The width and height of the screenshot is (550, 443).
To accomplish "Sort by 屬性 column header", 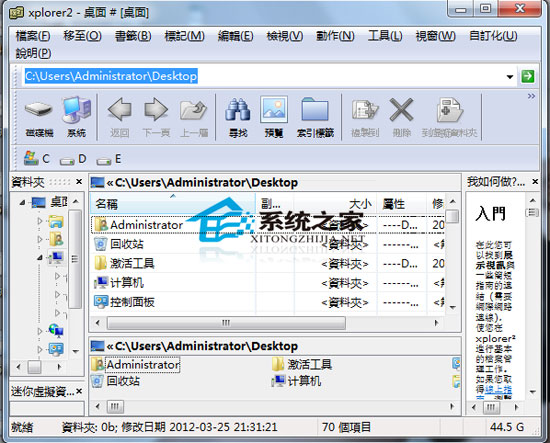I will pyautogui.click(x=401, y=204).
